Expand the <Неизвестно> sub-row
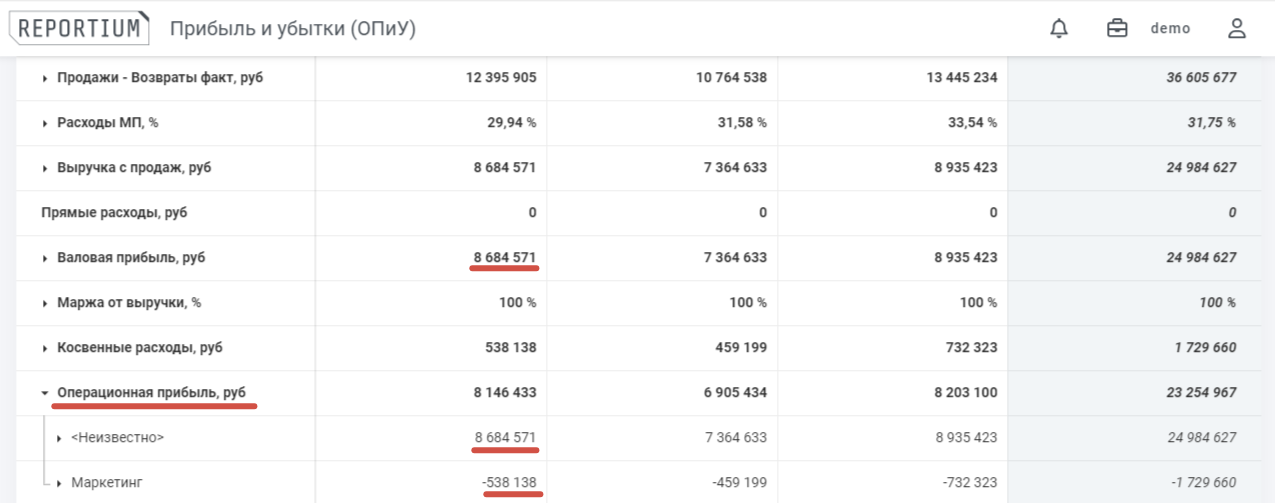 60,438
